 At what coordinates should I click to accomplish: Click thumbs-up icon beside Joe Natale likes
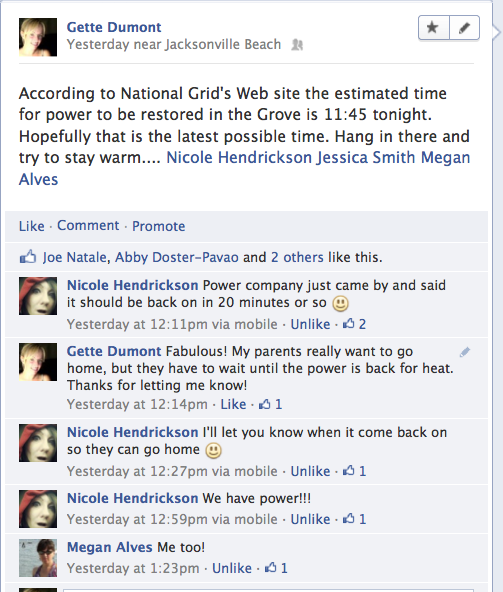coord(28,257)
